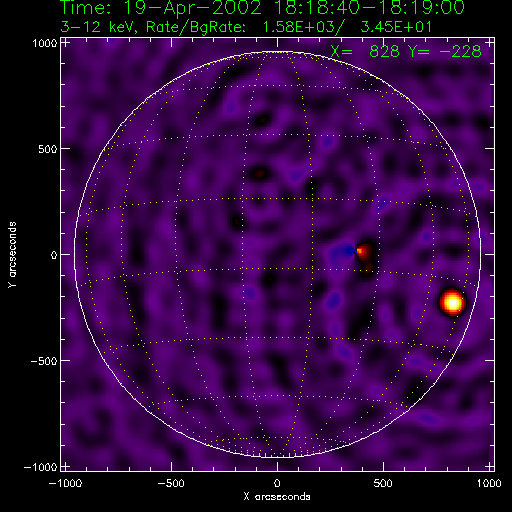Image resolution: width=512 pixels, height=512 pixels.
Task: Click the Rate/BgRate value 1.58E+03
Action: [298, 27]
